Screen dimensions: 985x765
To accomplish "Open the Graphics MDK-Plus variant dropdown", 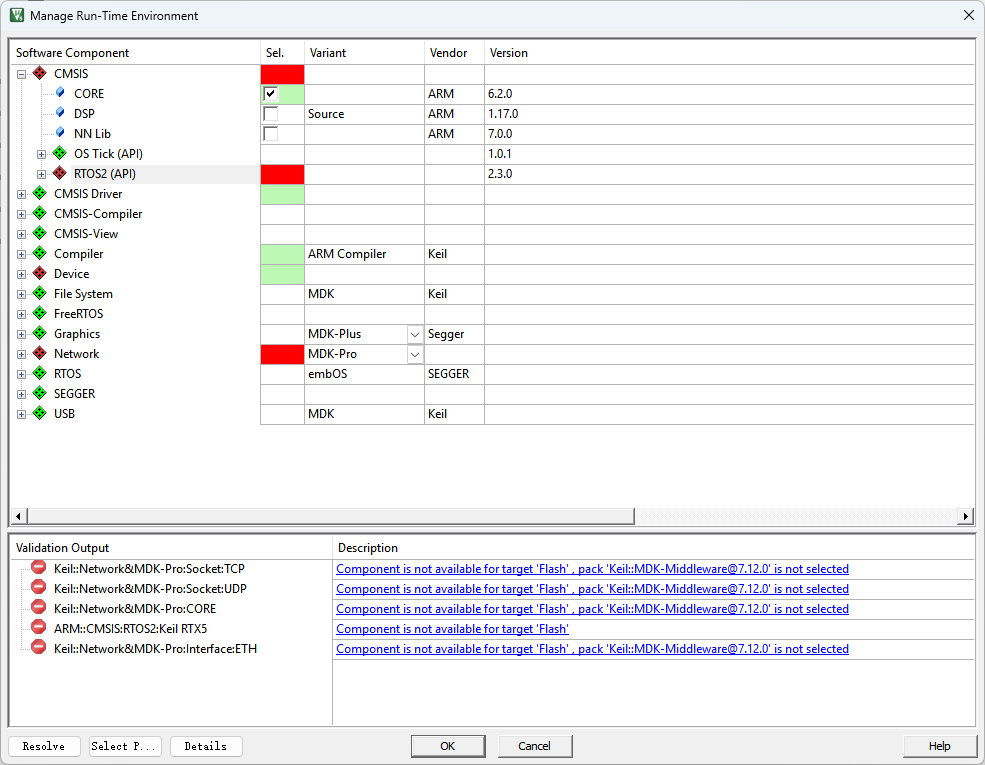I will (x=415, y=334).
